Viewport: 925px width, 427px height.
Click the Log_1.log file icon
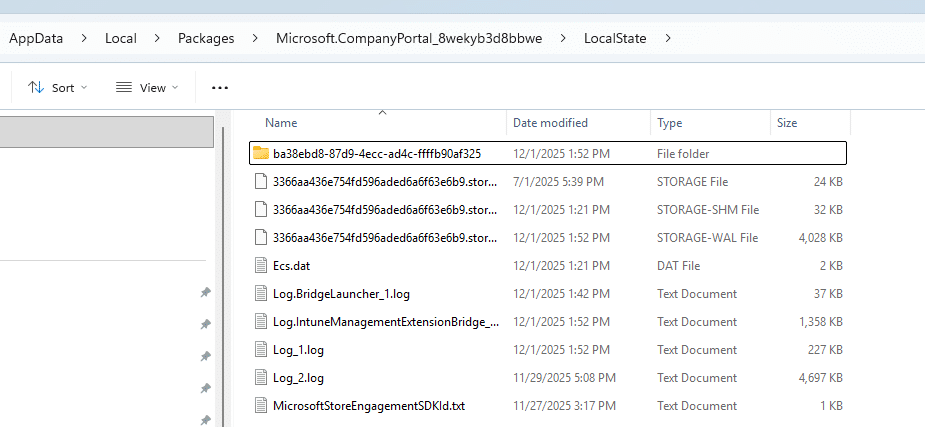[261, 350]
